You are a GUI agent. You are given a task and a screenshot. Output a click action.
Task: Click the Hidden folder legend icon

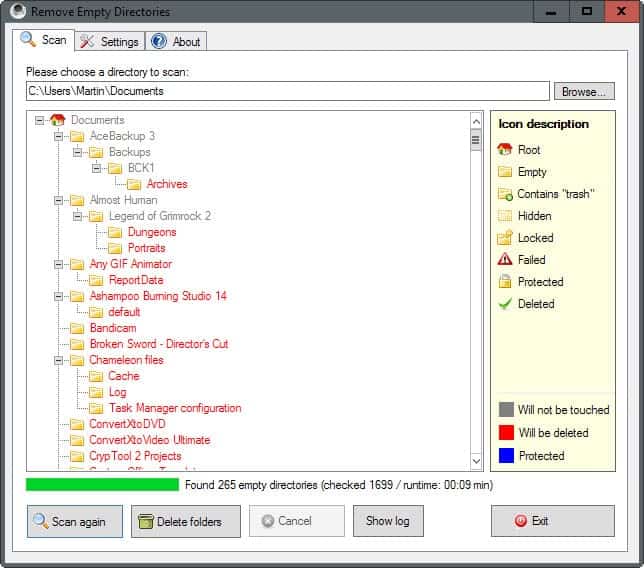click(505, 216)
